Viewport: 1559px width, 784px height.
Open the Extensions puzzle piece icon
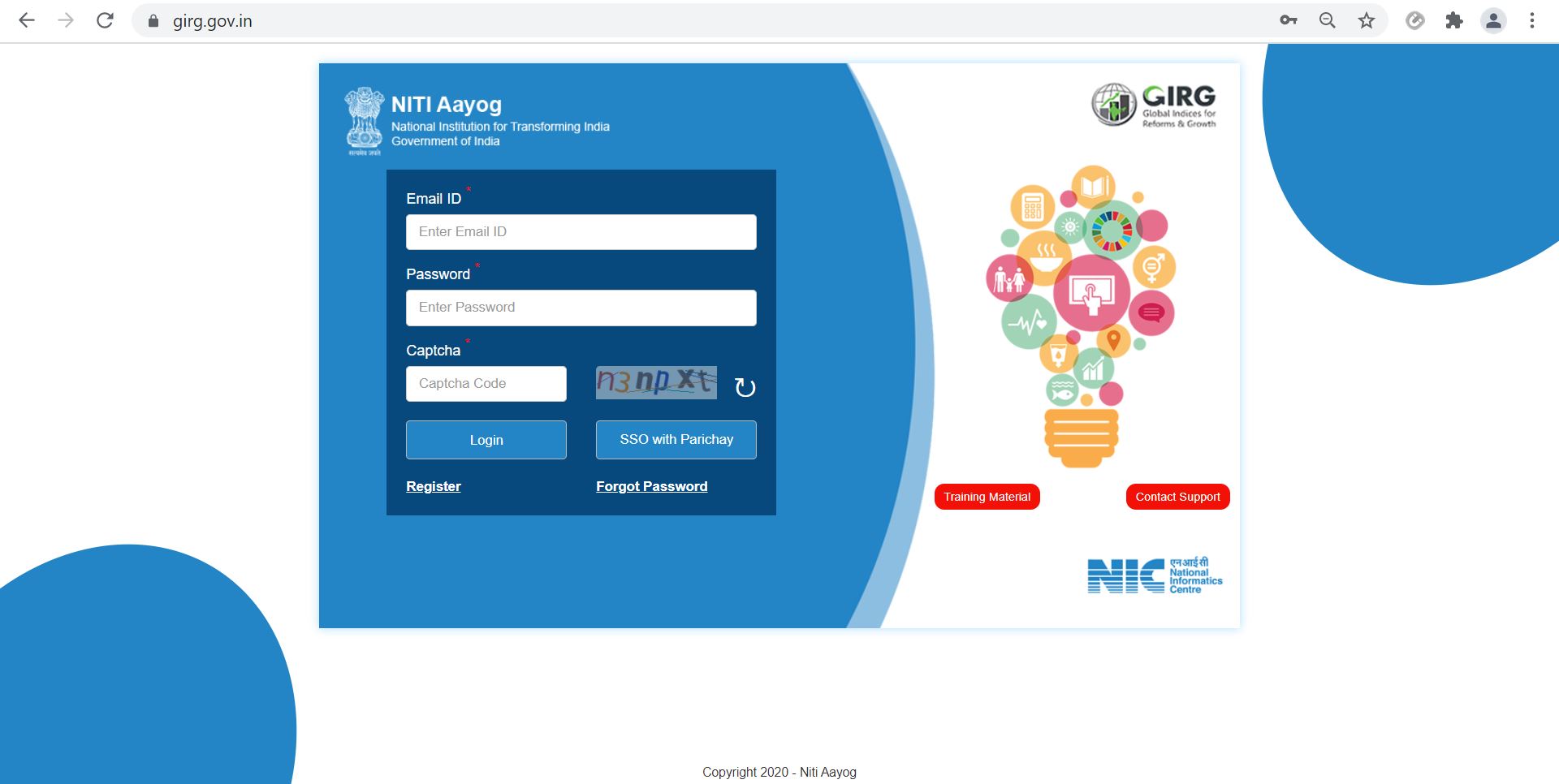click(x=1454, y=20)
